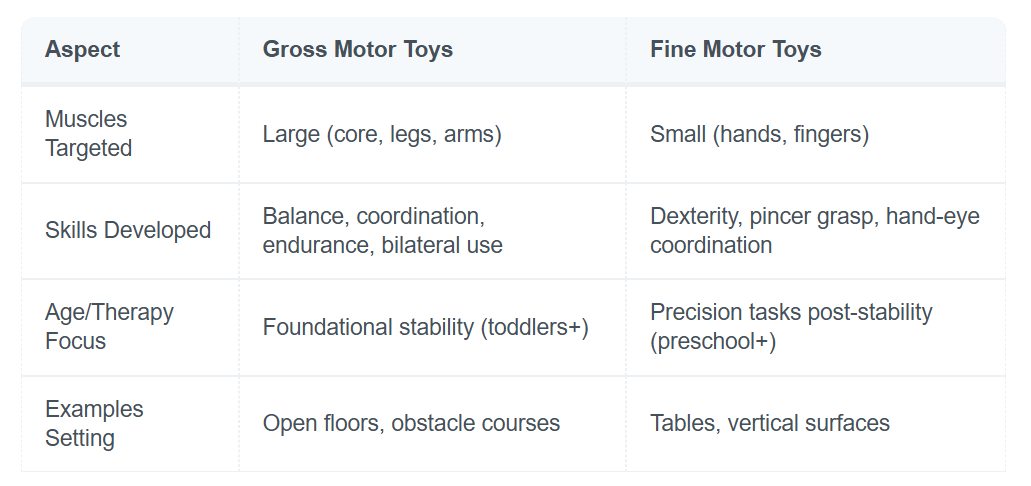Click the Fine Motor Toys column header
Viewport: 1031px width, 486px height.
click(x=735, y=49)
